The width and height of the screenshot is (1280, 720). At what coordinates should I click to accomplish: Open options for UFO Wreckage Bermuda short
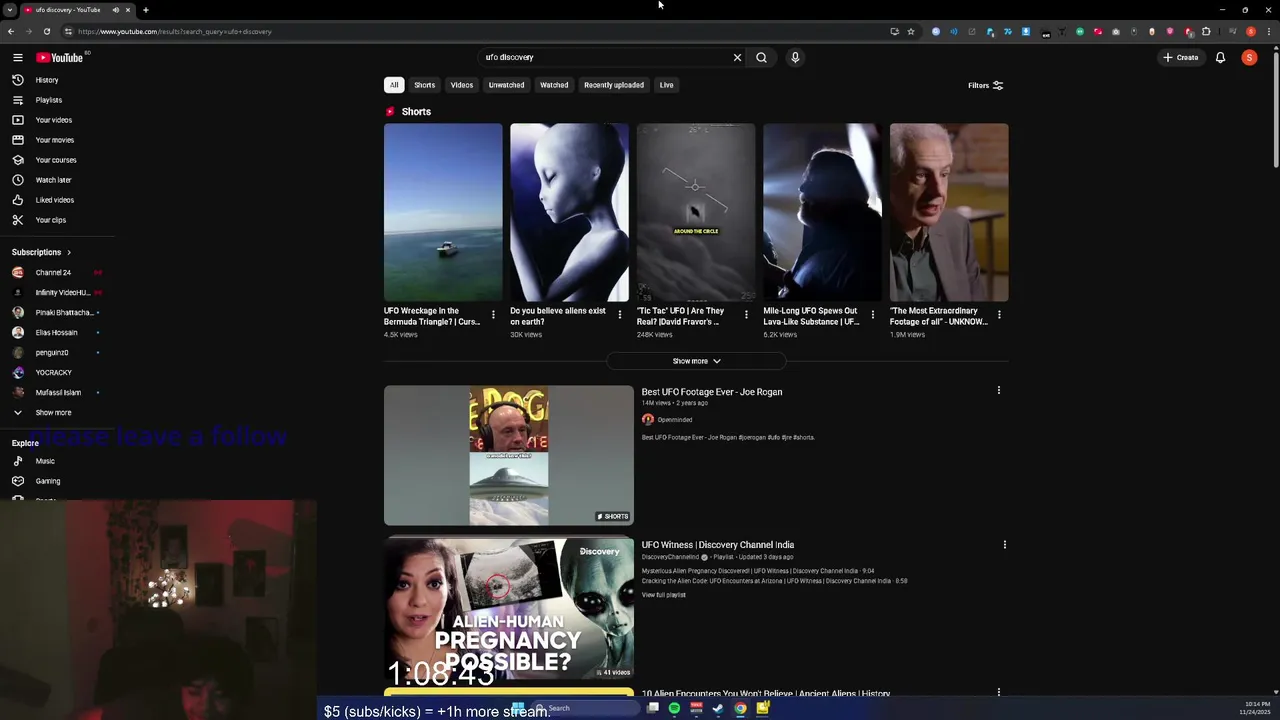(x=493, y=315)
